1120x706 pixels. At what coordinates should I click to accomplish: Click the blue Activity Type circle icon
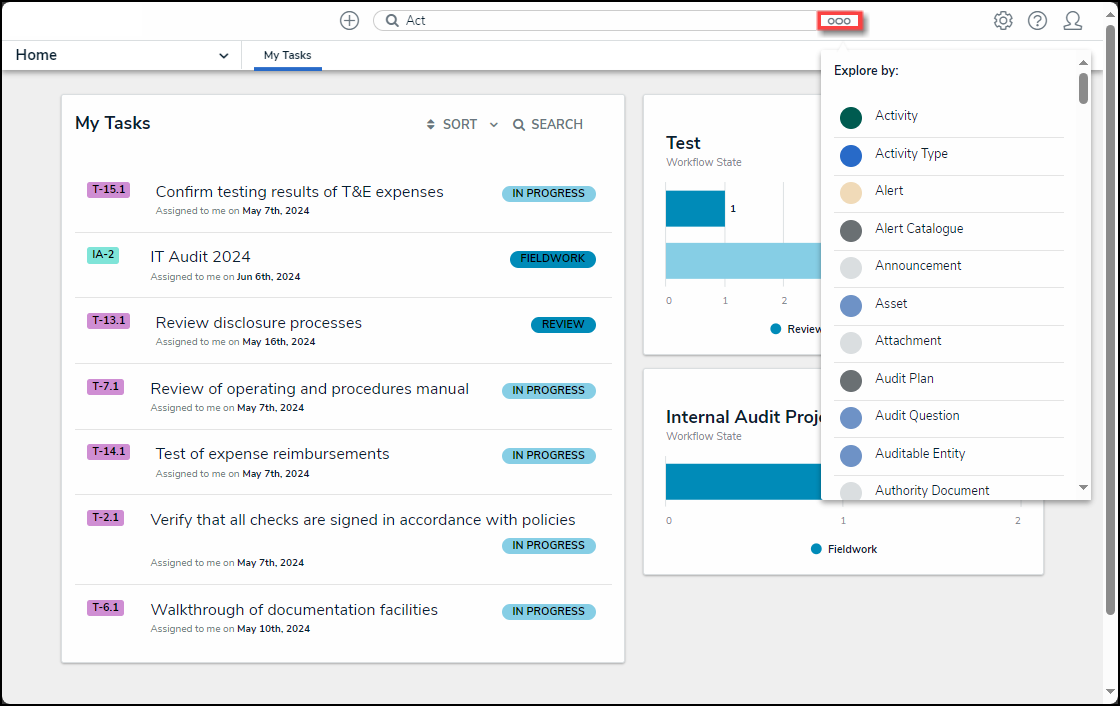pyautogui.click(x=851, y=155)
